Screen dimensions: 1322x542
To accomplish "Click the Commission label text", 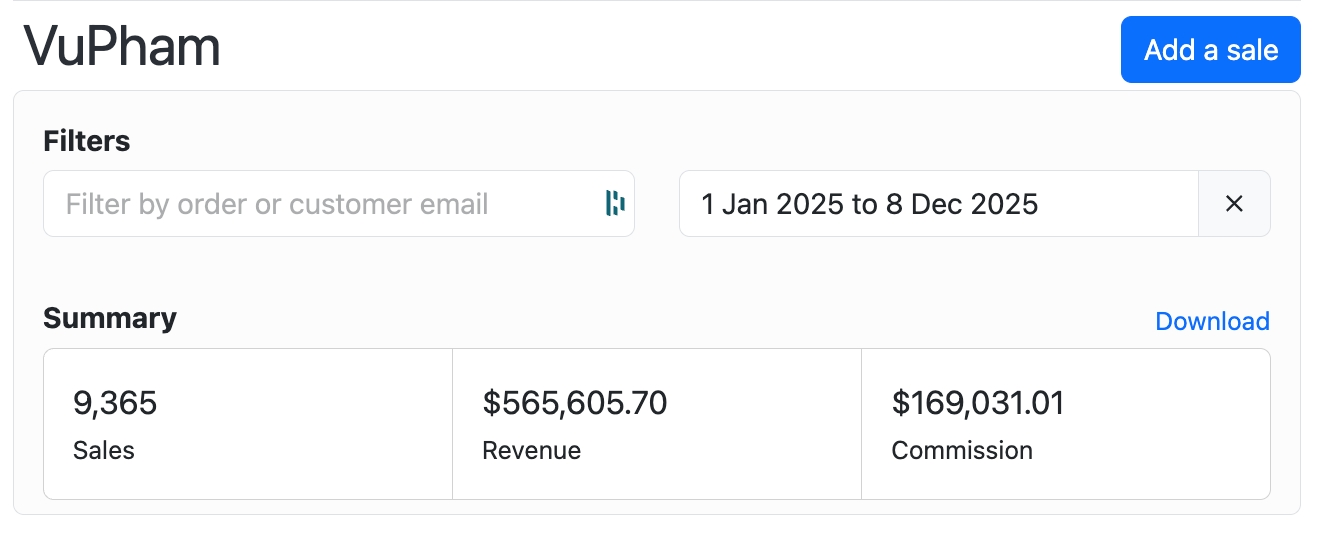I will coord(962,450).
